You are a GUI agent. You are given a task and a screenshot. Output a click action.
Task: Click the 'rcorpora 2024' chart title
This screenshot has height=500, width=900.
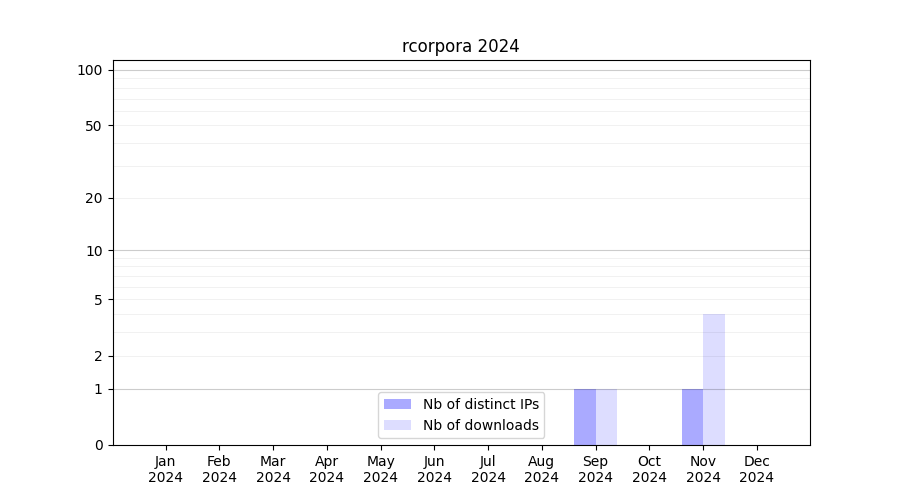pos(460,46)
